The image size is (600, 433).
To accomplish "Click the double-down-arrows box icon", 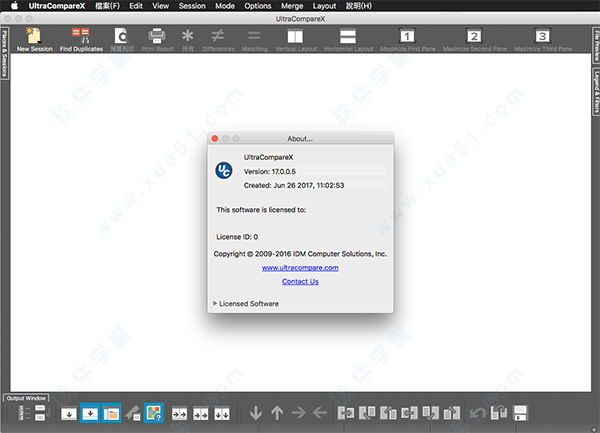I will (222, 413).
